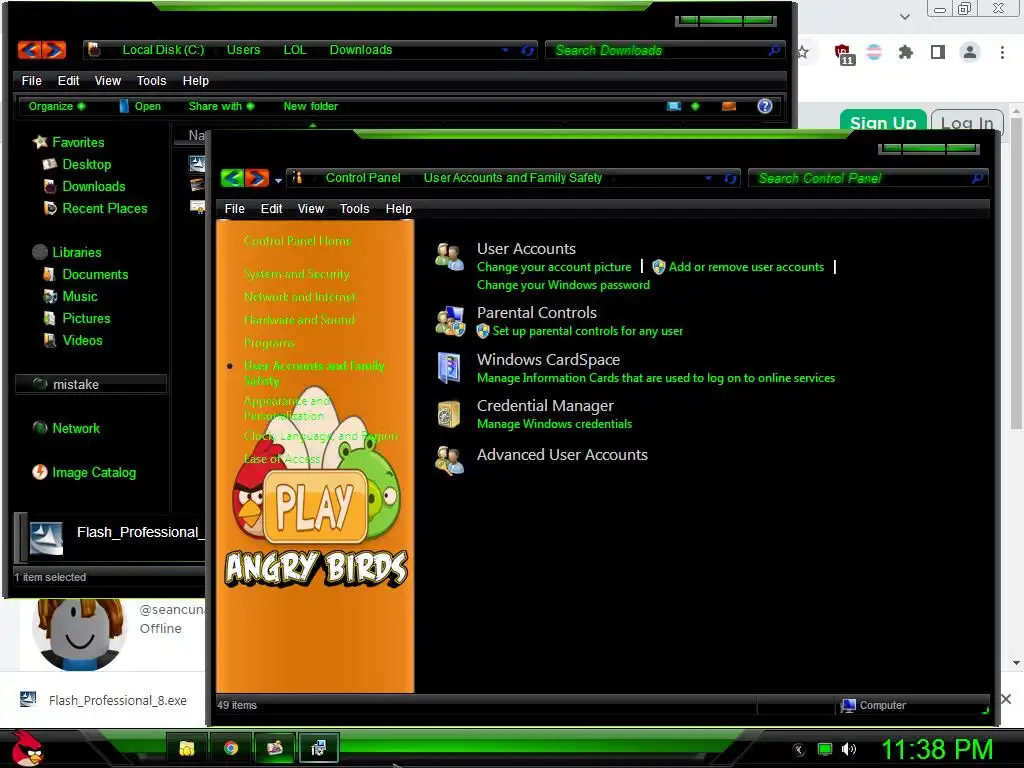The width and height of the screenshot is (1024, 768).
Task: Open Recent Places in navigation pane
Action: [x=104, y=208]
